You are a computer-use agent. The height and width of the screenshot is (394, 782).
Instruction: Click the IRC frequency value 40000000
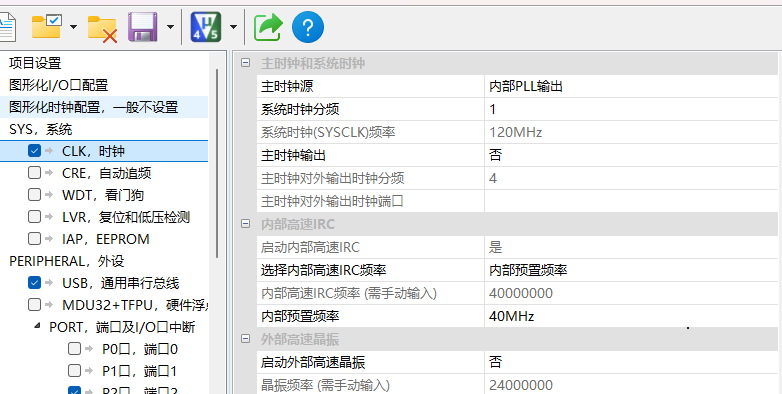pos(521,293)
